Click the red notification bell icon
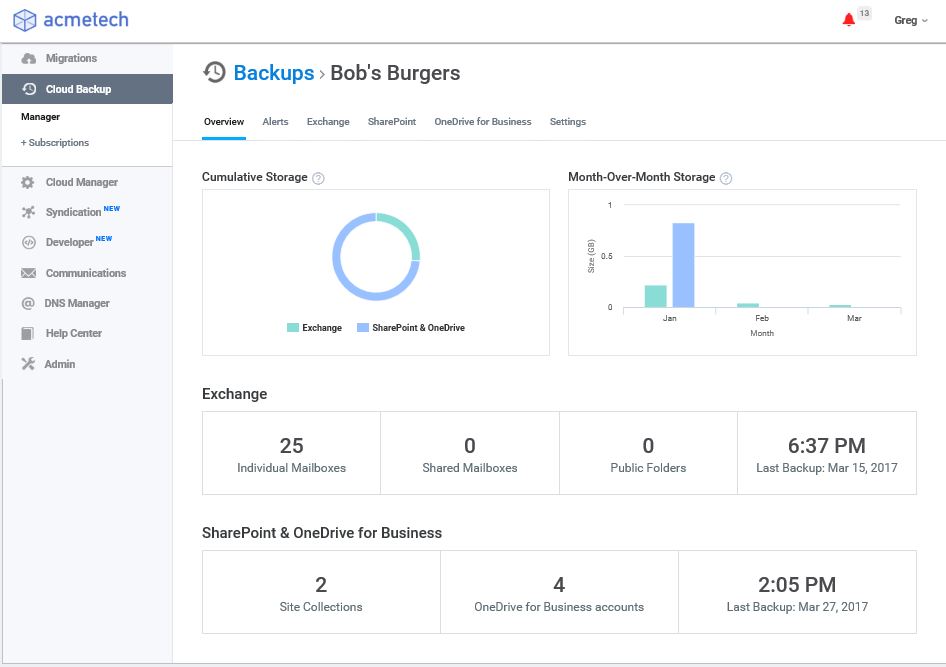Screen dimensions: 946x667 pyautogui.click(x=848, y=20)
